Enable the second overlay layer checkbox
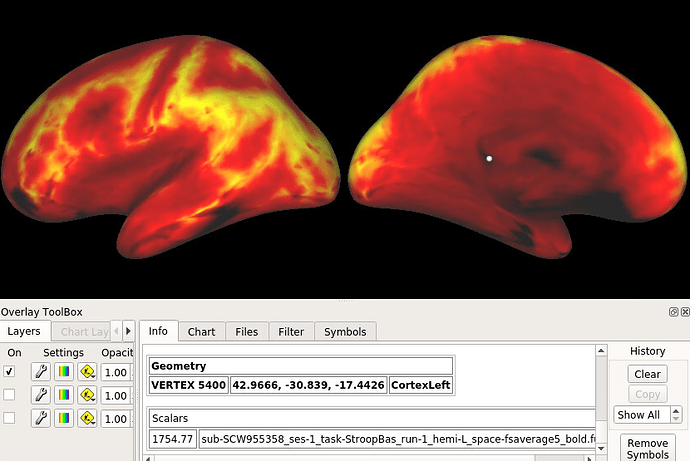 click(10, 395)
